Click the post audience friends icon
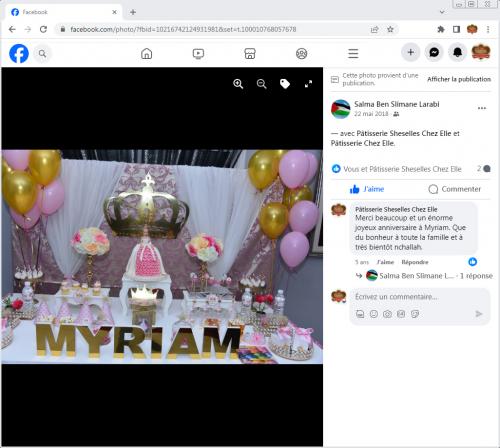The image size is (500, 448). pos(396,114)
